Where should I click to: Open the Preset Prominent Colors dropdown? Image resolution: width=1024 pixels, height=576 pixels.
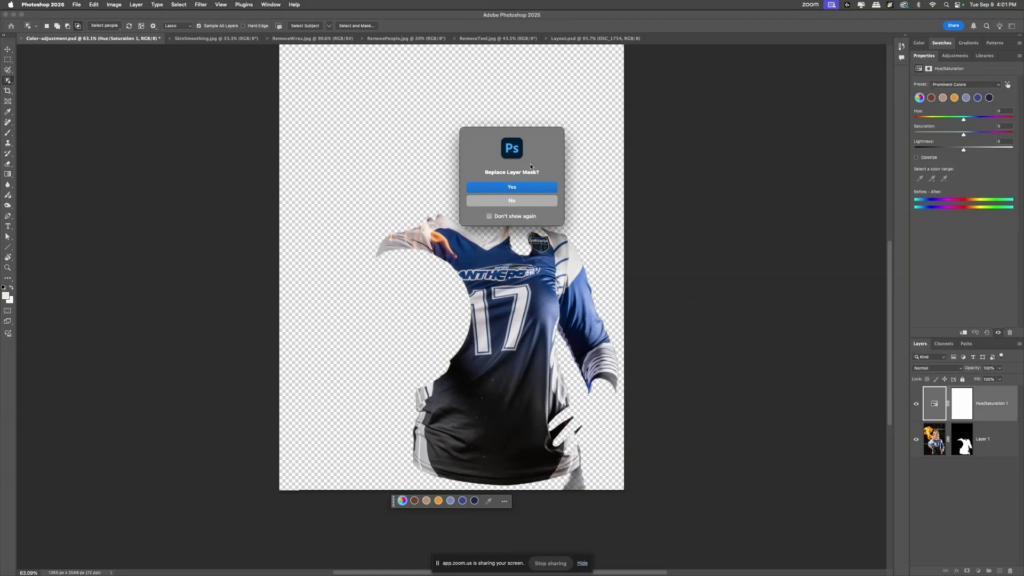click(966, 84)
